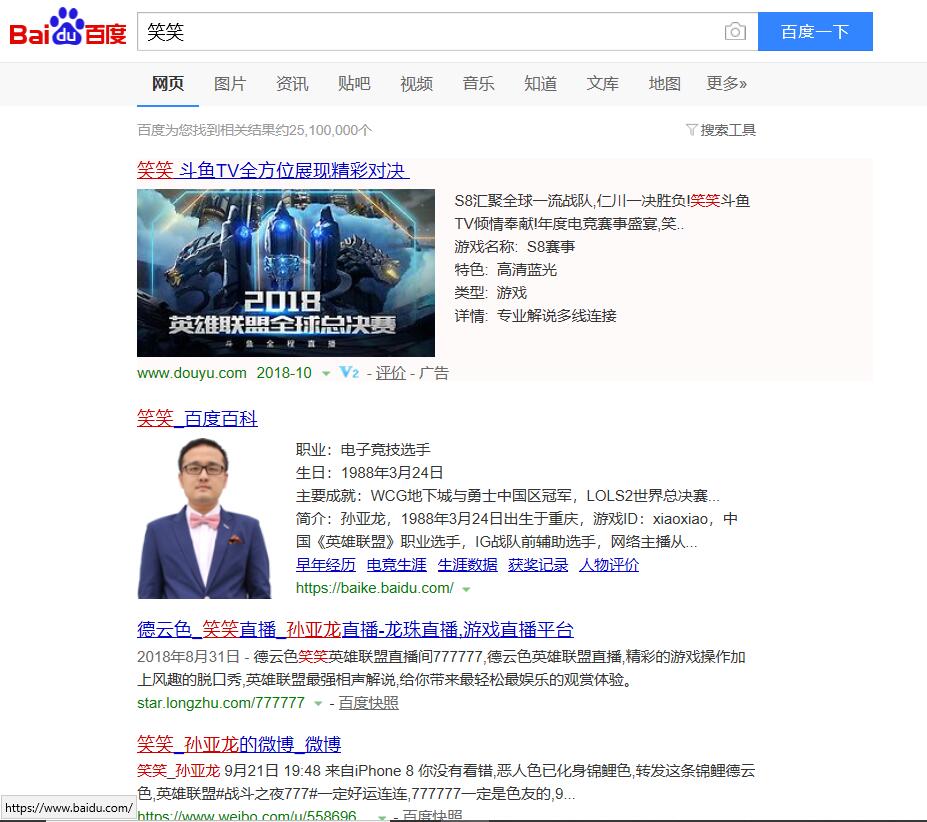Click the https://baike.baidu.com/ URL
927x822 pixels.
click(375, 588)
